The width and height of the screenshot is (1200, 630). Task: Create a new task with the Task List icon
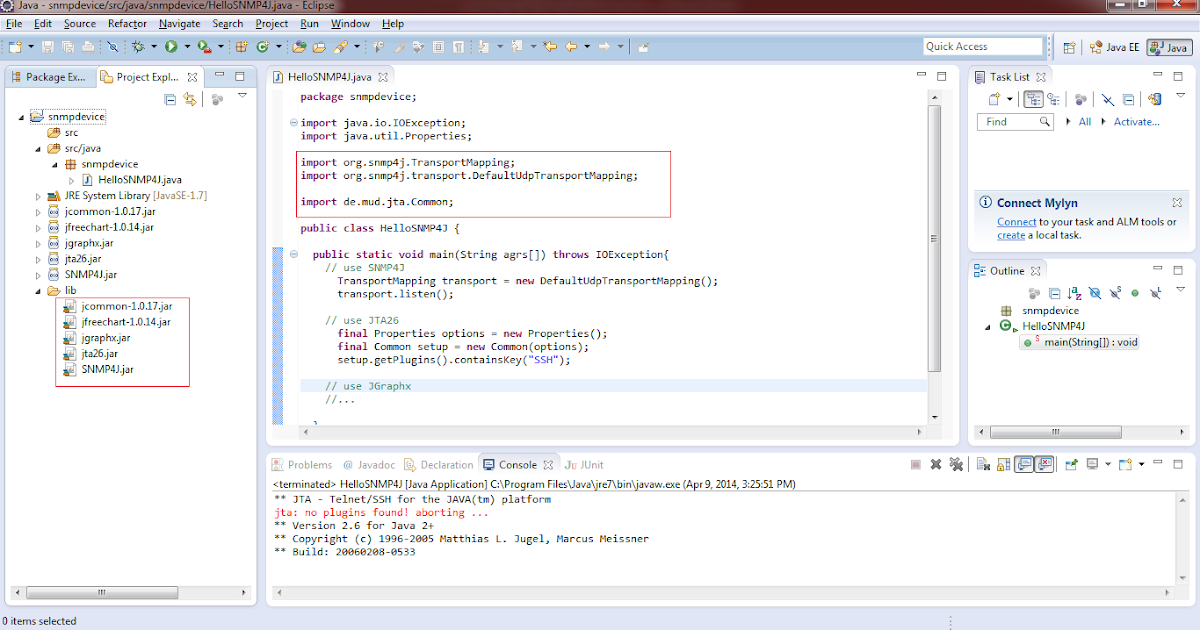993,98
